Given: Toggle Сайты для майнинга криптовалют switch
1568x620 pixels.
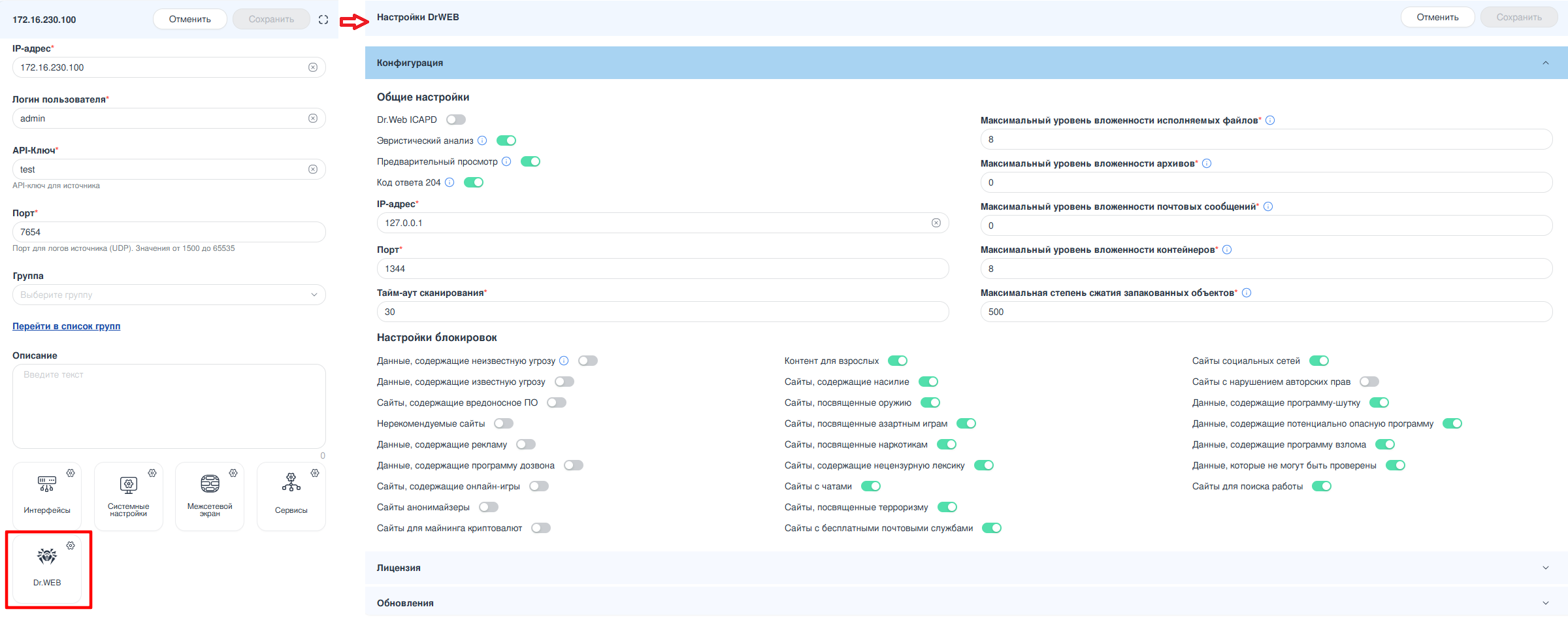Looking at the screenshot, I should (x=541, y=528).
